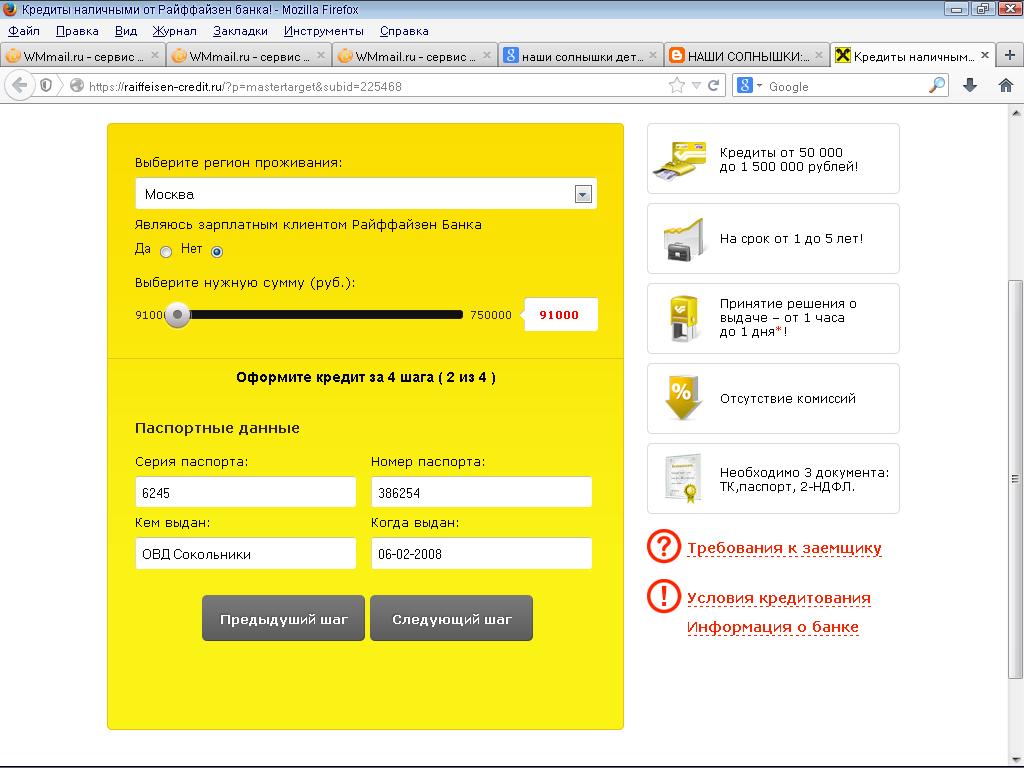Open the region dropdown showing Москва
The width and height of the screenshot is (1024, 768).
tap(366, 194)
